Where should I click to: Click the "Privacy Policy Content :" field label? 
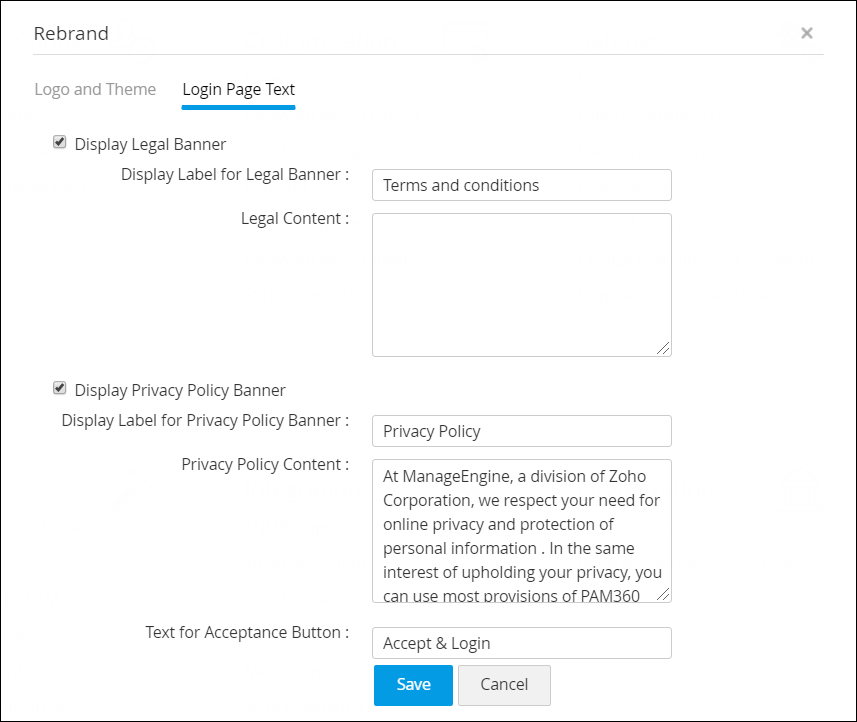(x=264, y=464)
